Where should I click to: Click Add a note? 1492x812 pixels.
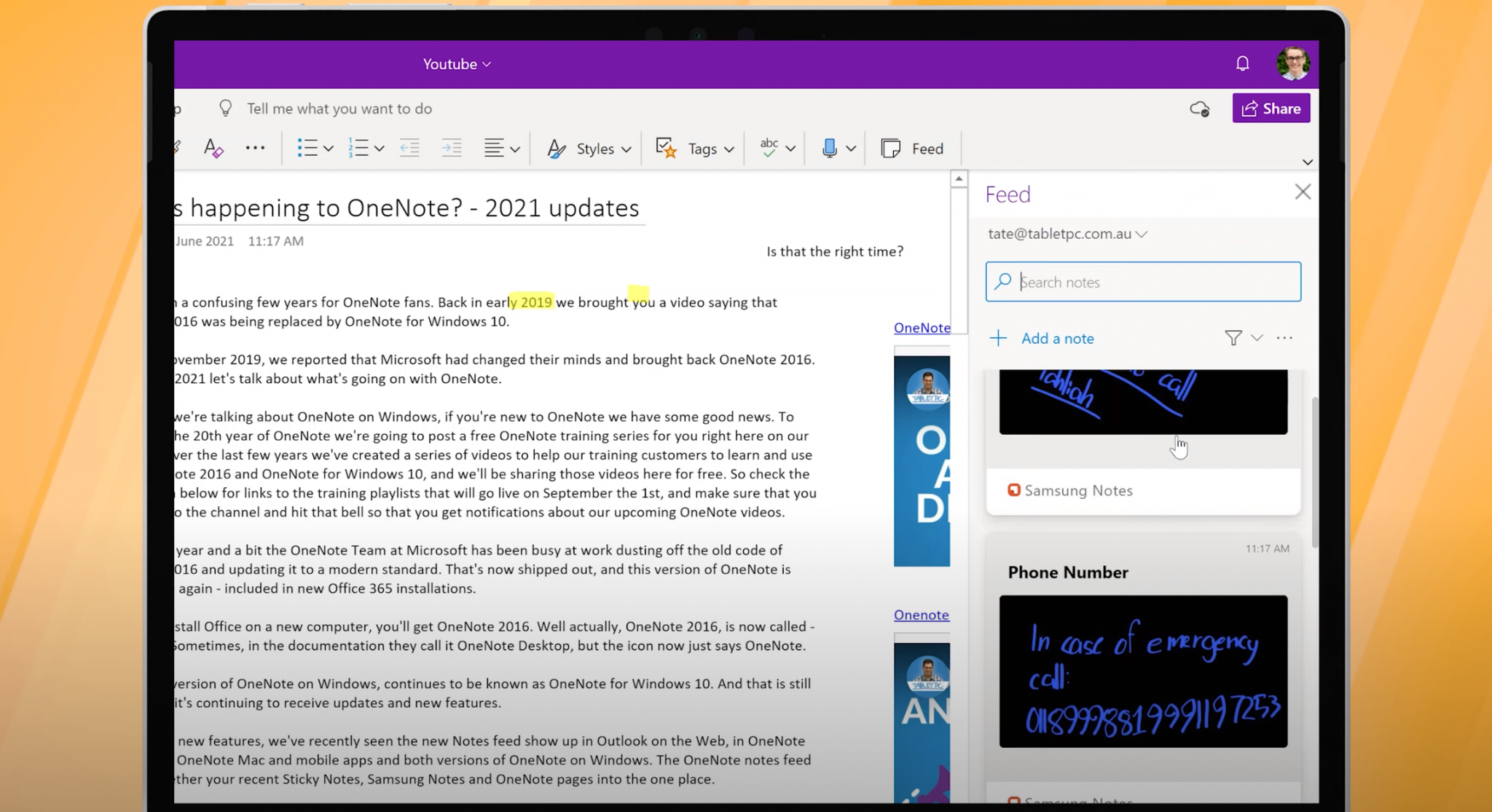click(1043, 338)
